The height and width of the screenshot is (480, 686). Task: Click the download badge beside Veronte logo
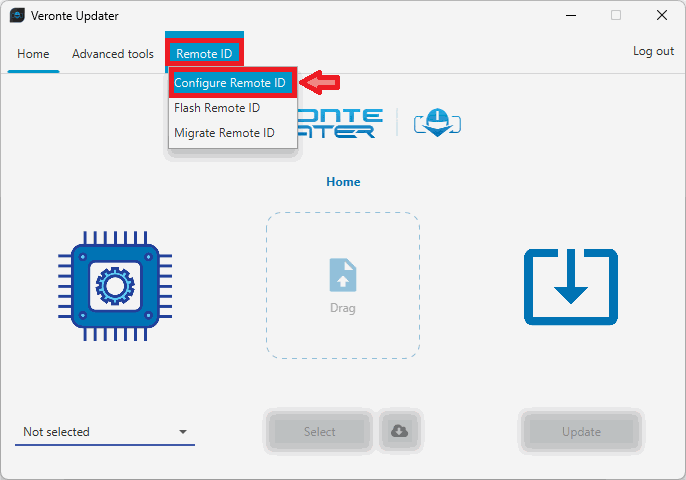click(x=435, y=122)
